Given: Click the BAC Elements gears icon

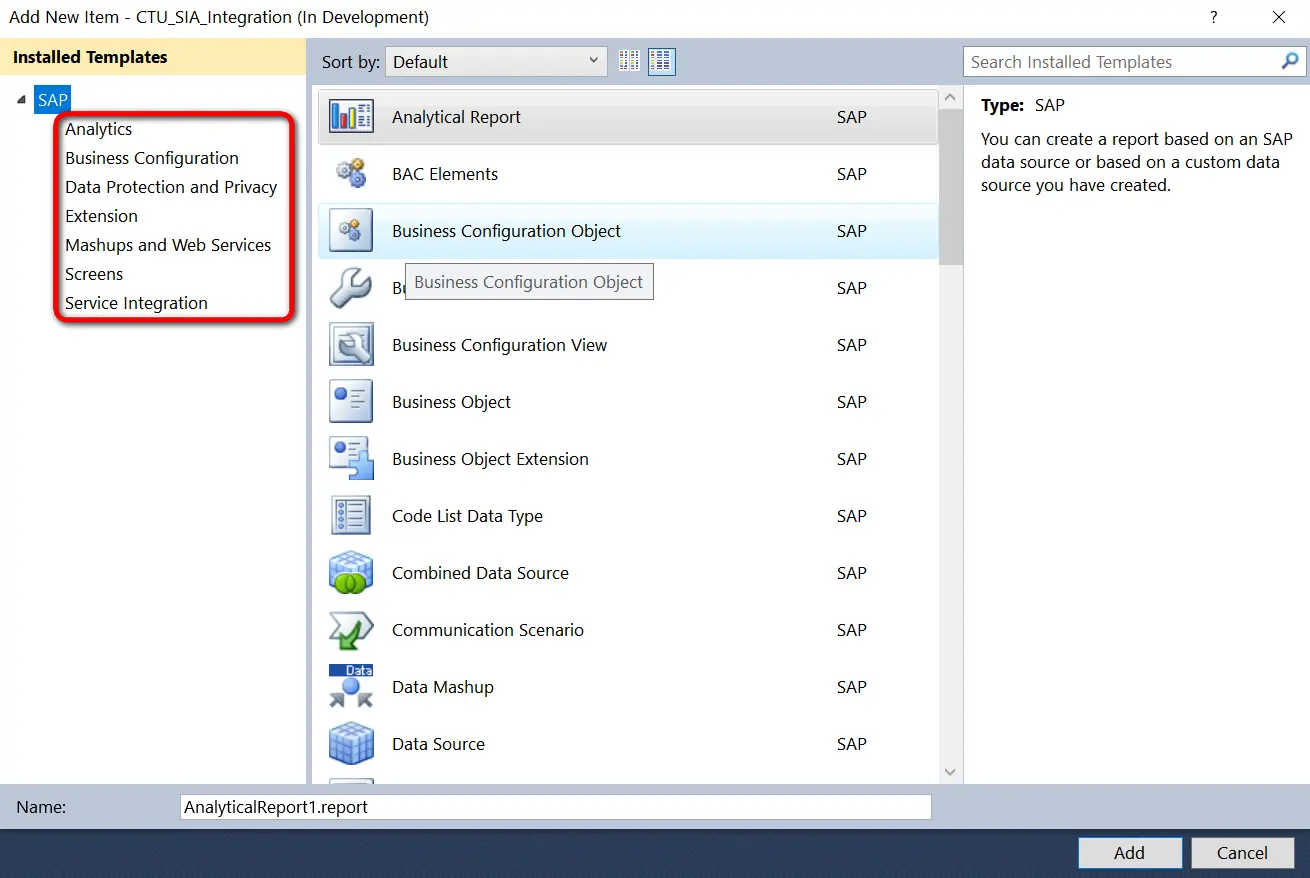Looking at the screenshot, I should tap(351, 174).
